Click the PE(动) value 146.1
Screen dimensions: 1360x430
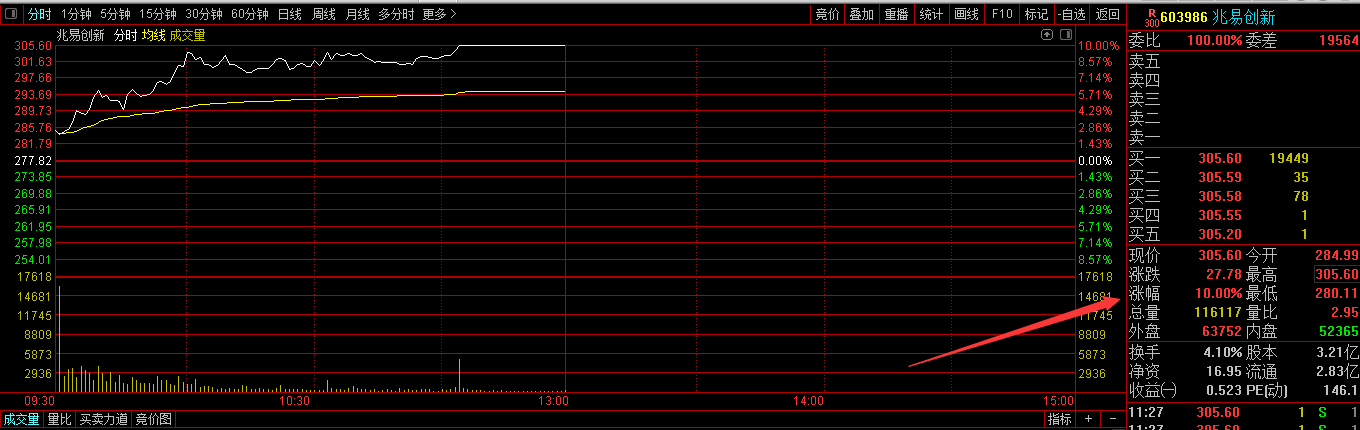1340,391
